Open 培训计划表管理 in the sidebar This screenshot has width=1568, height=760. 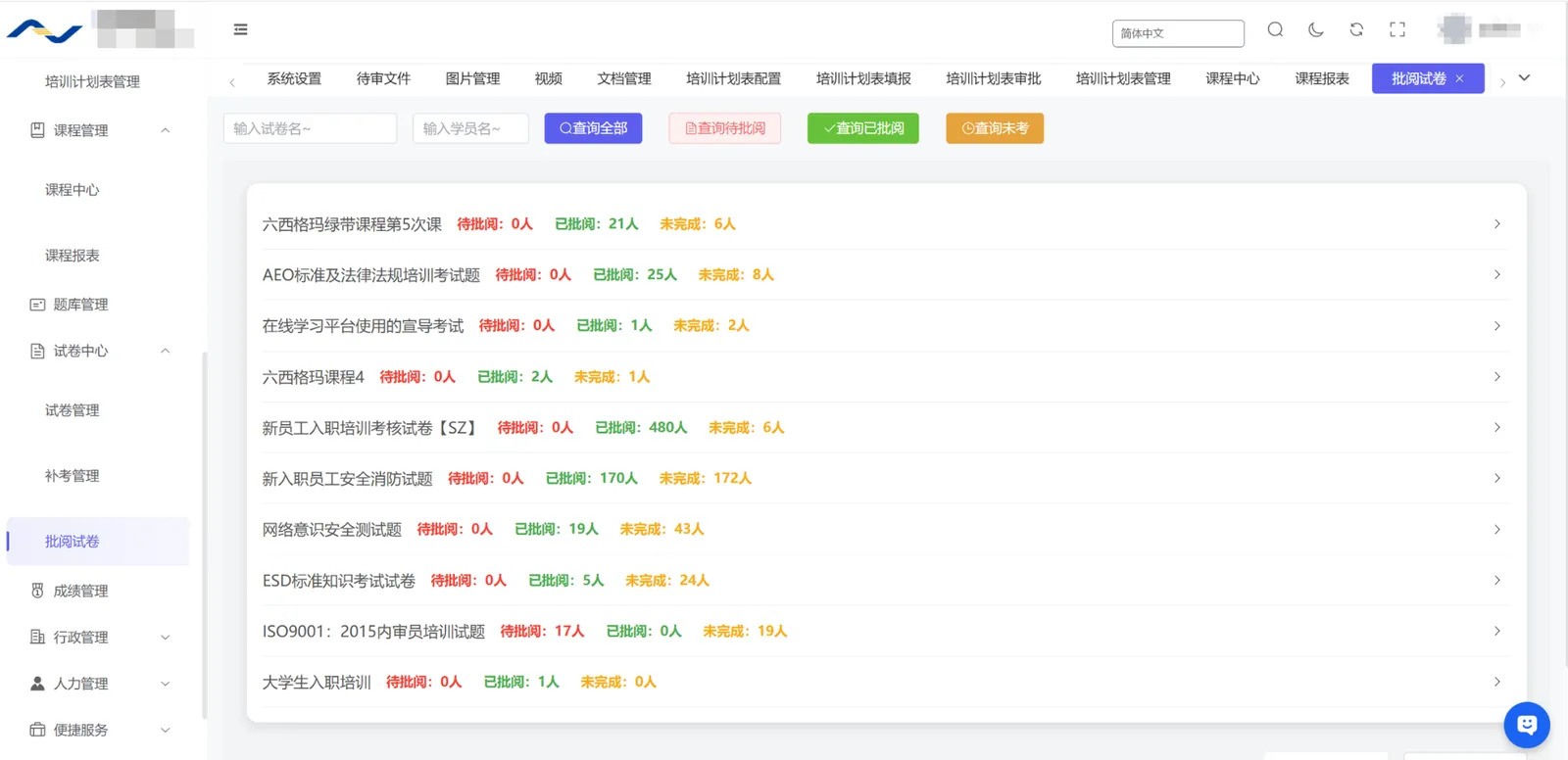pos(93,81)
